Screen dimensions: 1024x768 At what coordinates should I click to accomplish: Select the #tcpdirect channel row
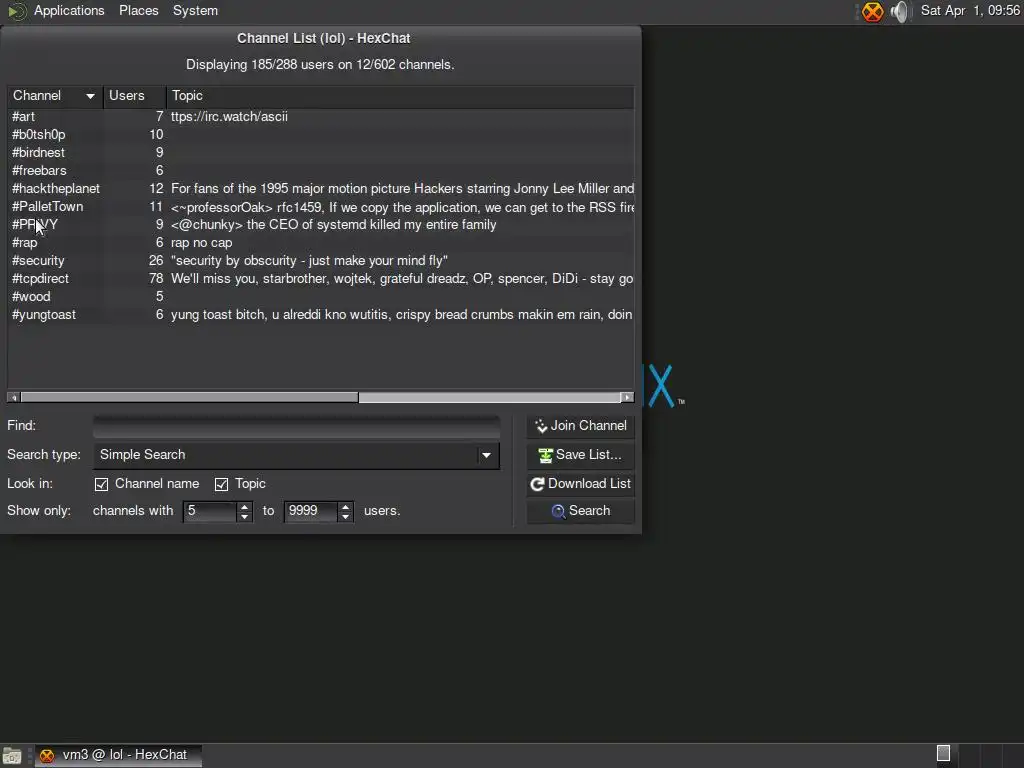tap(320, 278)
